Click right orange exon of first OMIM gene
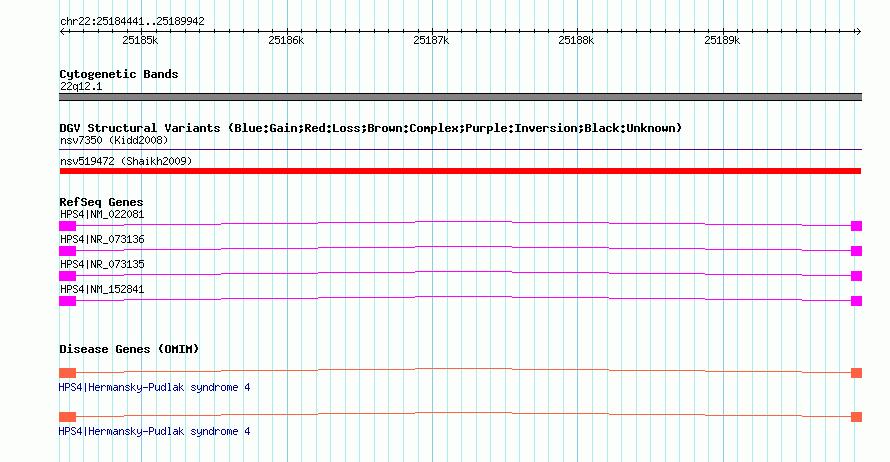Image resolution: width=890 pixels, height=462 pixels. coord(857,373)
